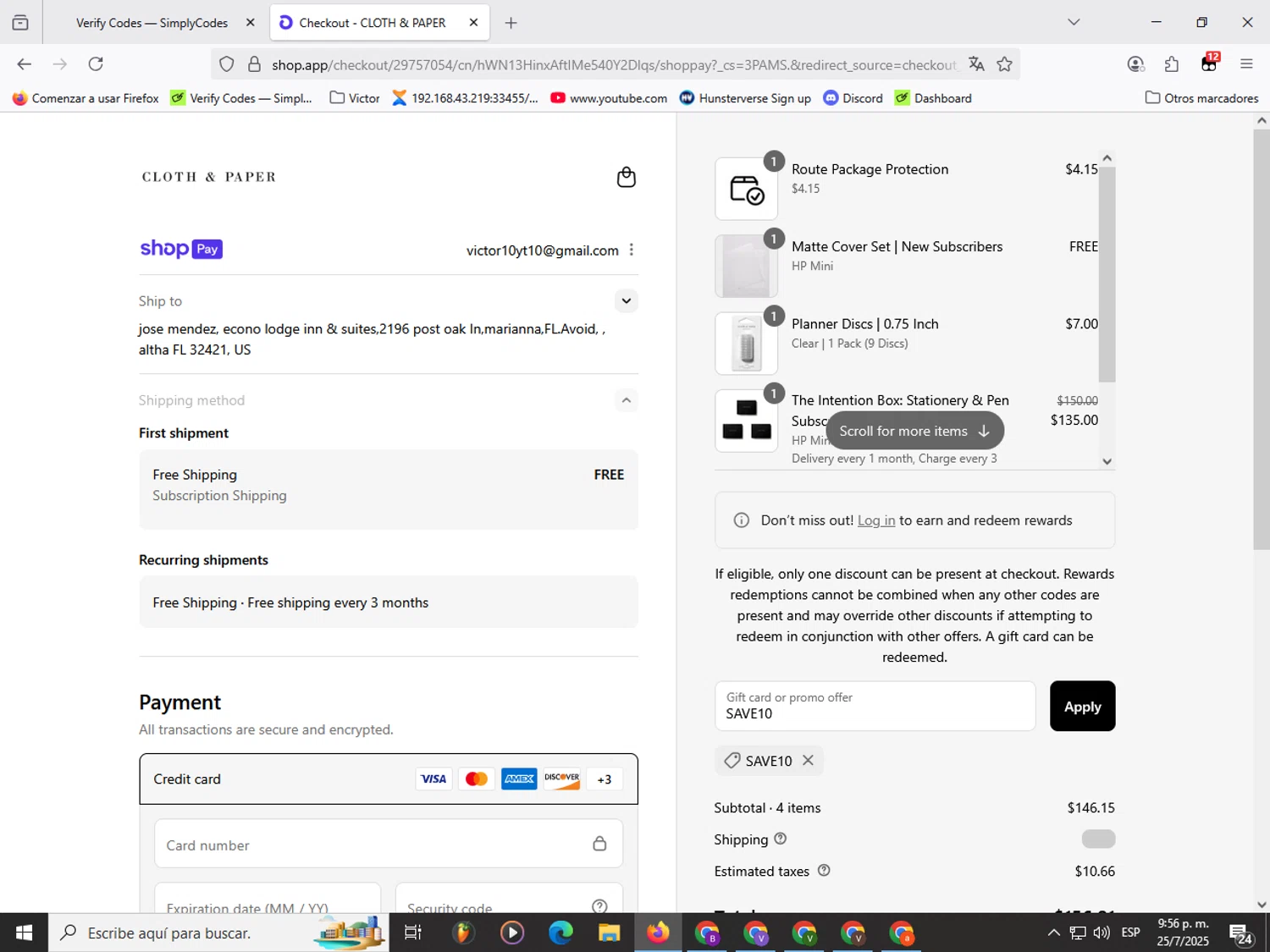Switch to Verify Codes — SimplyCodes tab

point(152,23)
